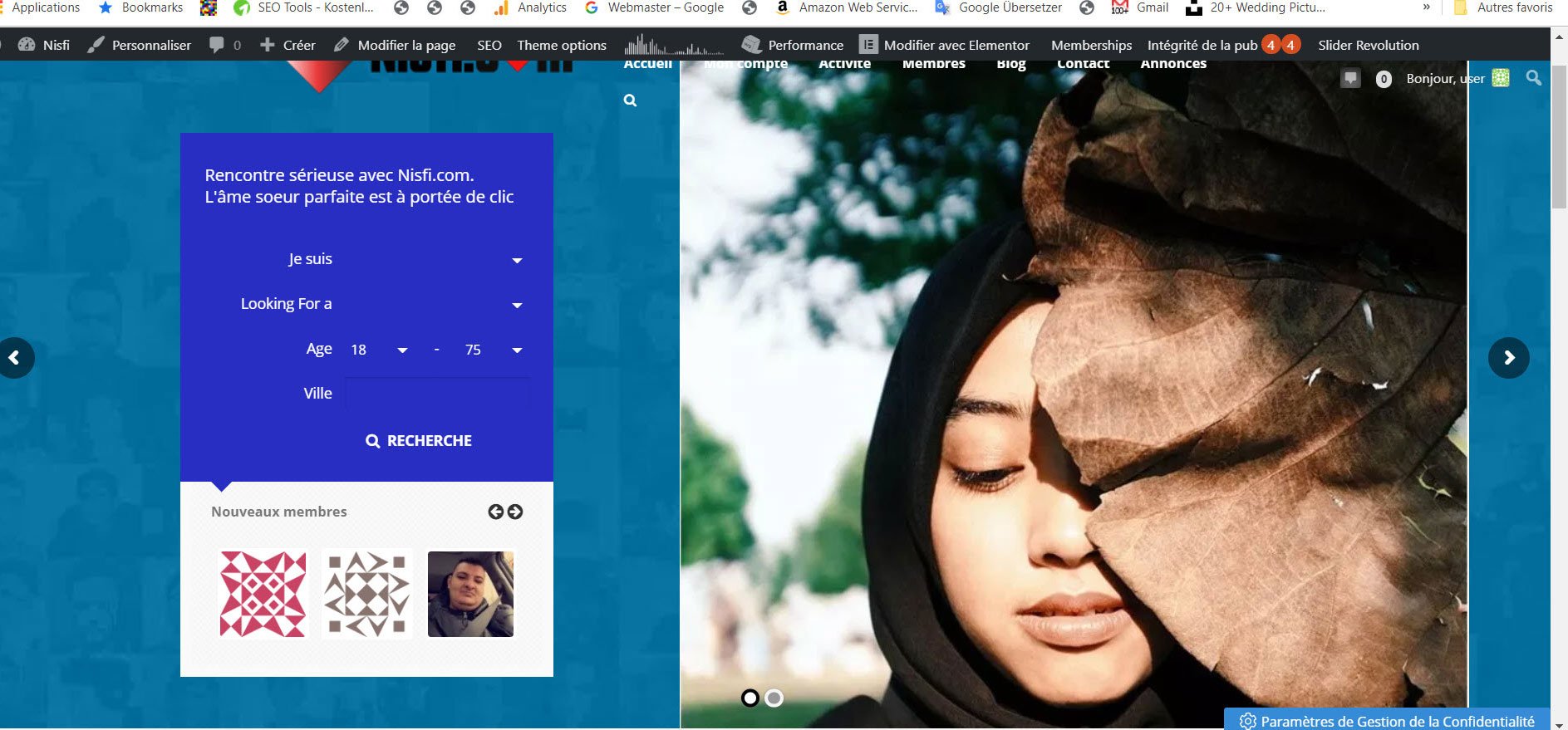
Task: Select the first slide indicator dot
Action: [750, 698]
